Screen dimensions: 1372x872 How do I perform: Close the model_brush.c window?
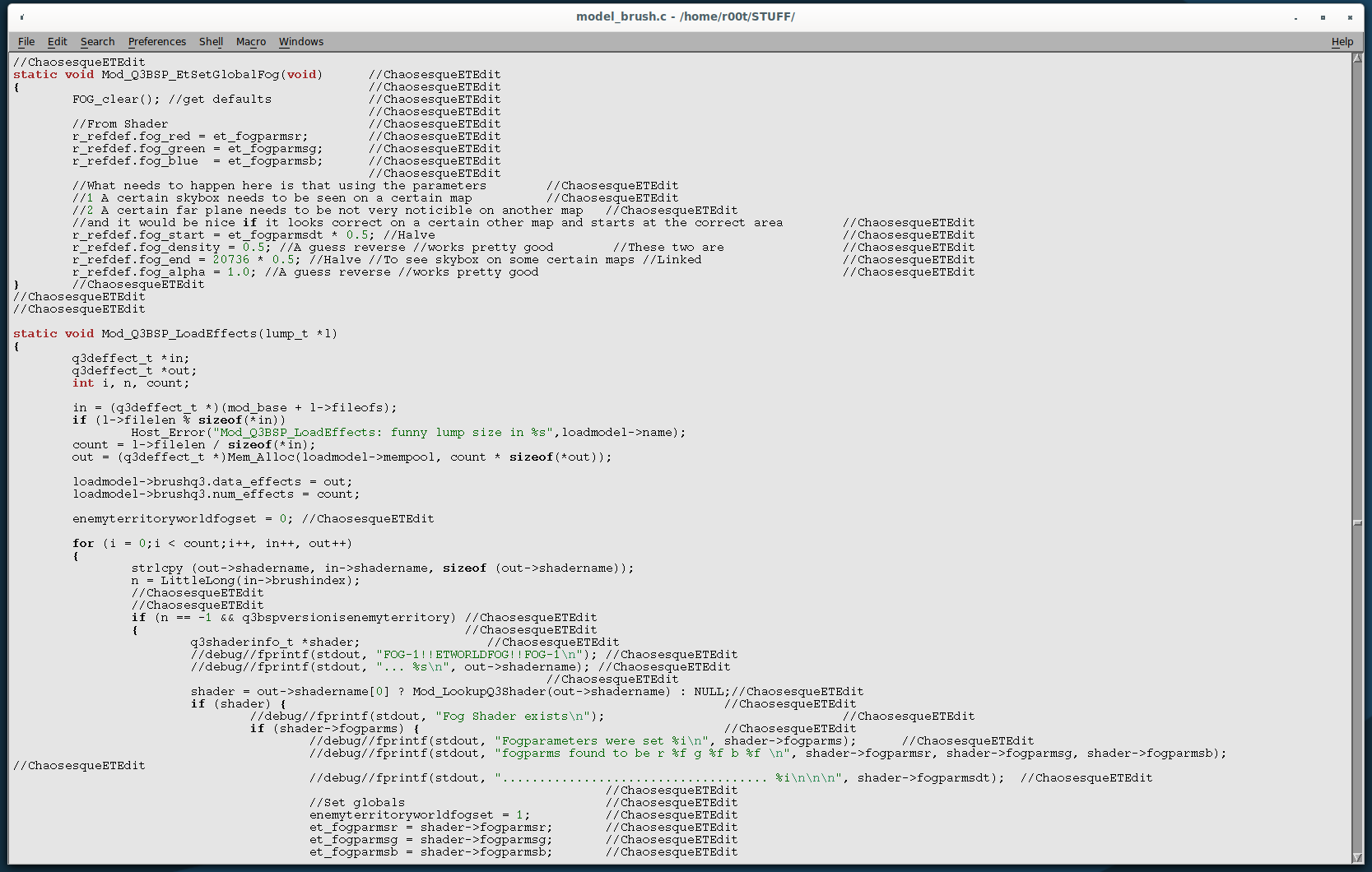tap(1350, 17)
